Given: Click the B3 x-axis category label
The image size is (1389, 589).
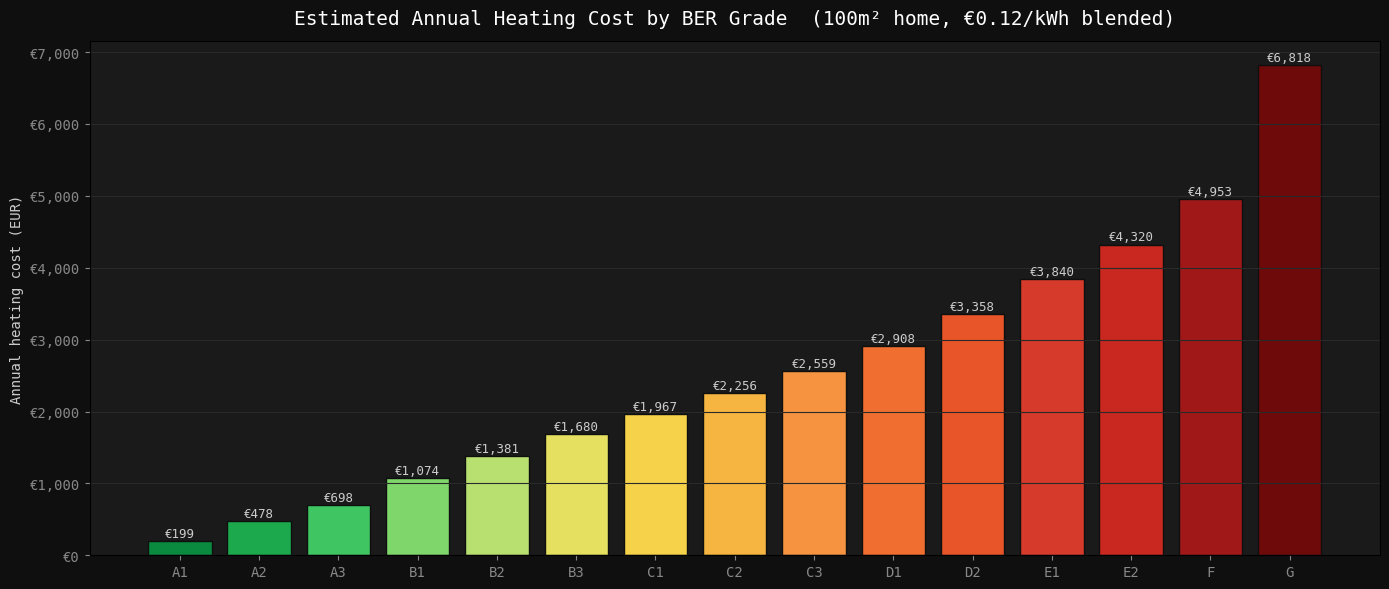Looking at the screenshot, I should 576,573.
